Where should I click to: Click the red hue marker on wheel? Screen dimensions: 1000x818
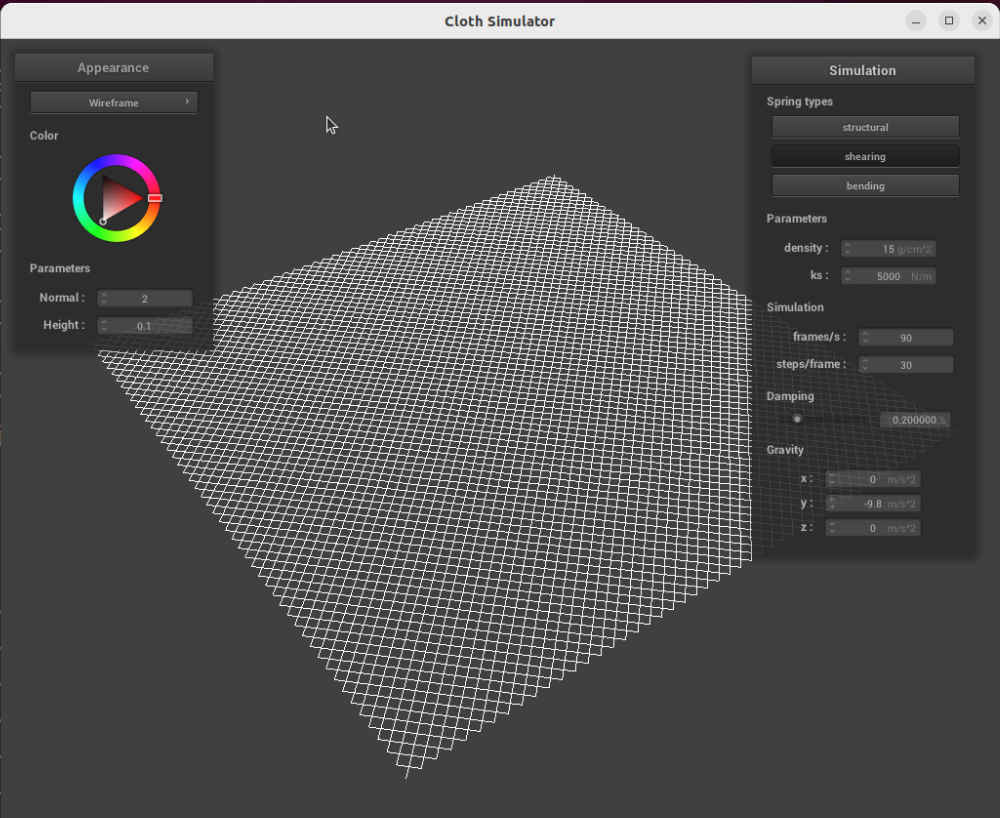click(155, 198)
